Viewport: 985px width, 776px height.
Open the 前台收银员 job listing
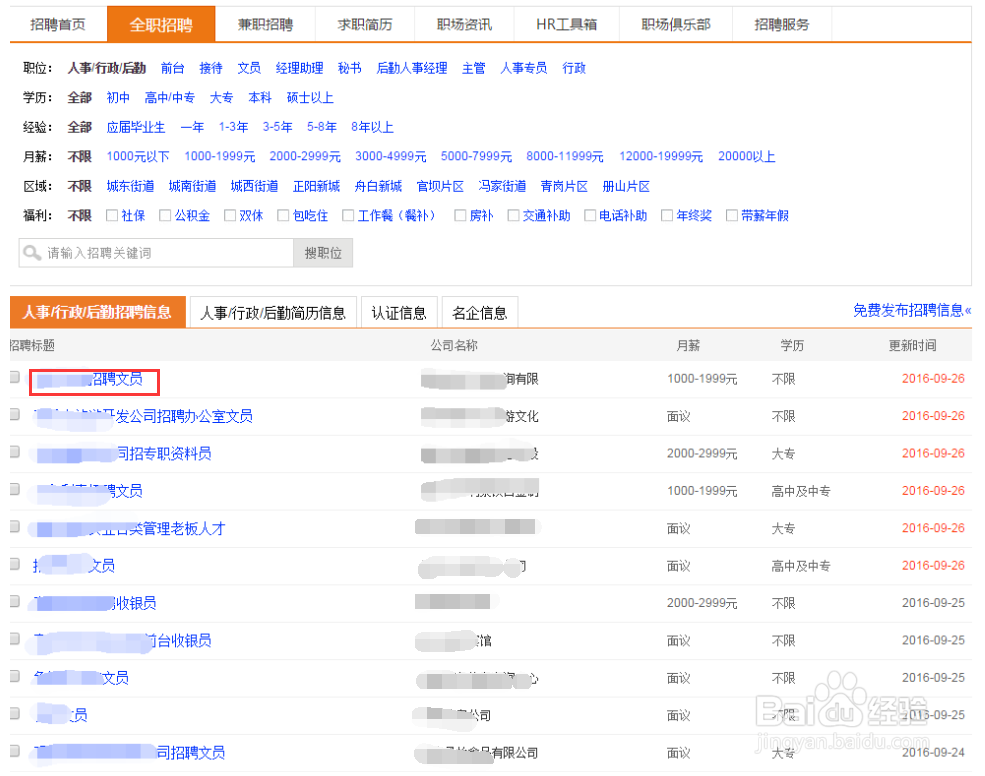122,640
